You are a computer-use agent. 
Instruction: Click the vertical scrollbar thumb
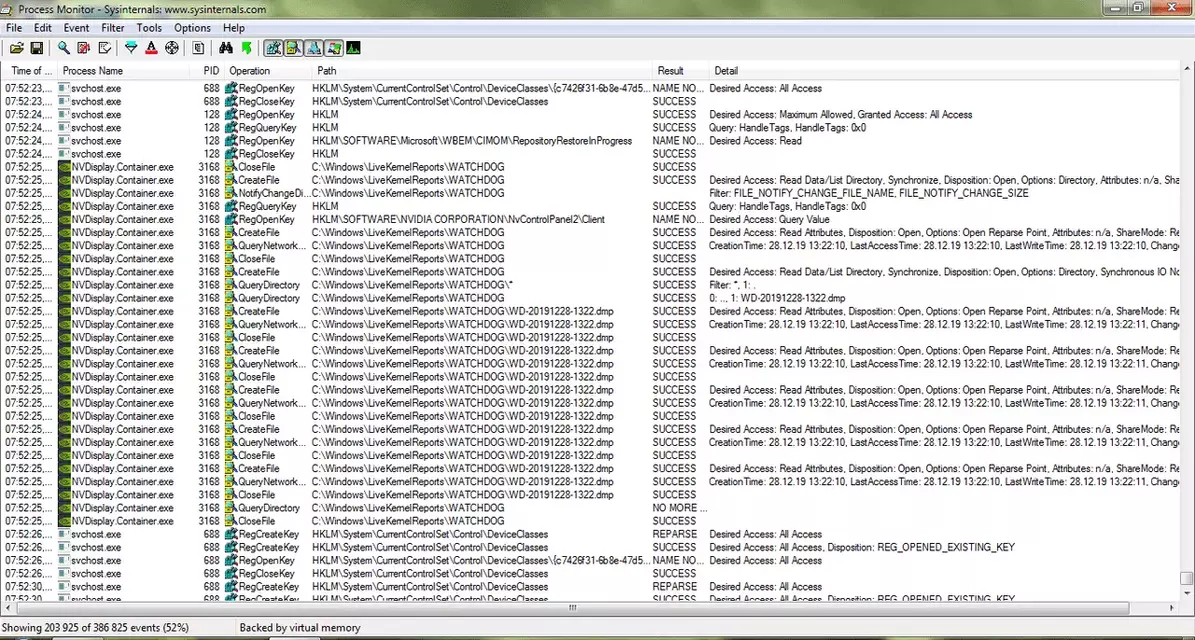[1186, 578]
